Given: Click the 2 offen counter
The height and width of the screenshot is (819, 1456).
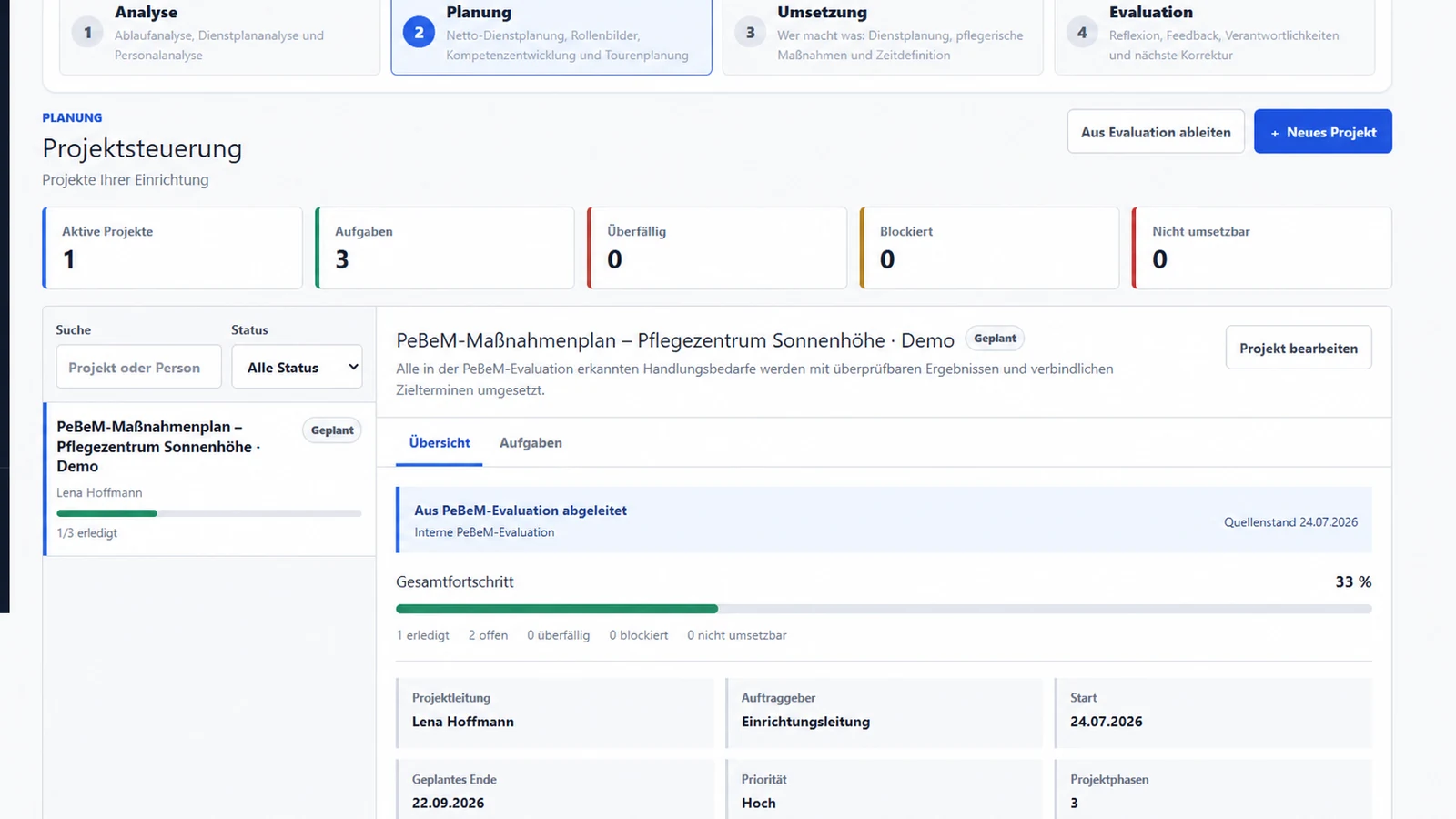Looking at the screenshot, I should tap(488, 635).
